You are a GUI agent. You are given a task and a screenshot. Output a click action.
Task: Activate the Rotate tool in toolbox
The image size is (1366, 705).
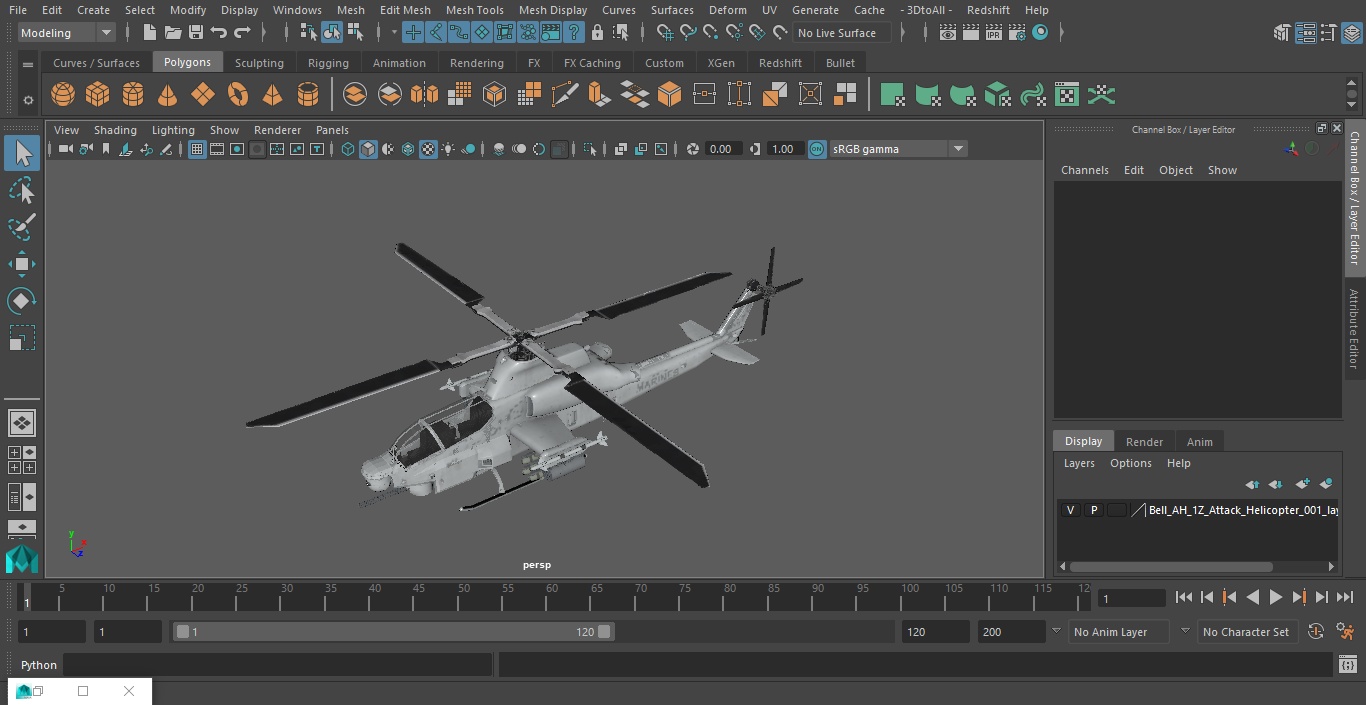pos(21,301)
